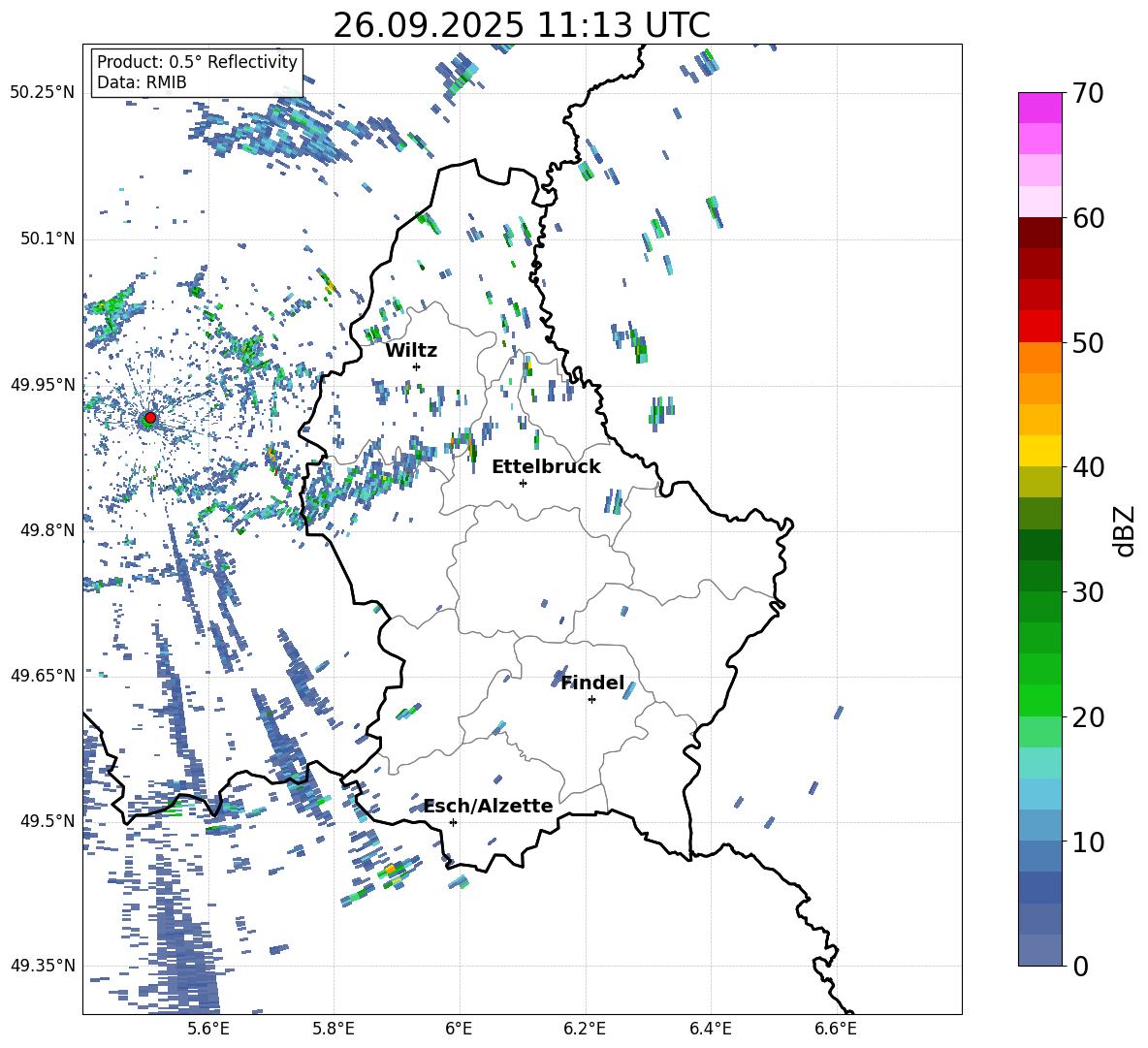Screen dimensions: 1148x1048
Task: Click the bright green 20-22 dBZ swatch
Action: pos(1039,700)
